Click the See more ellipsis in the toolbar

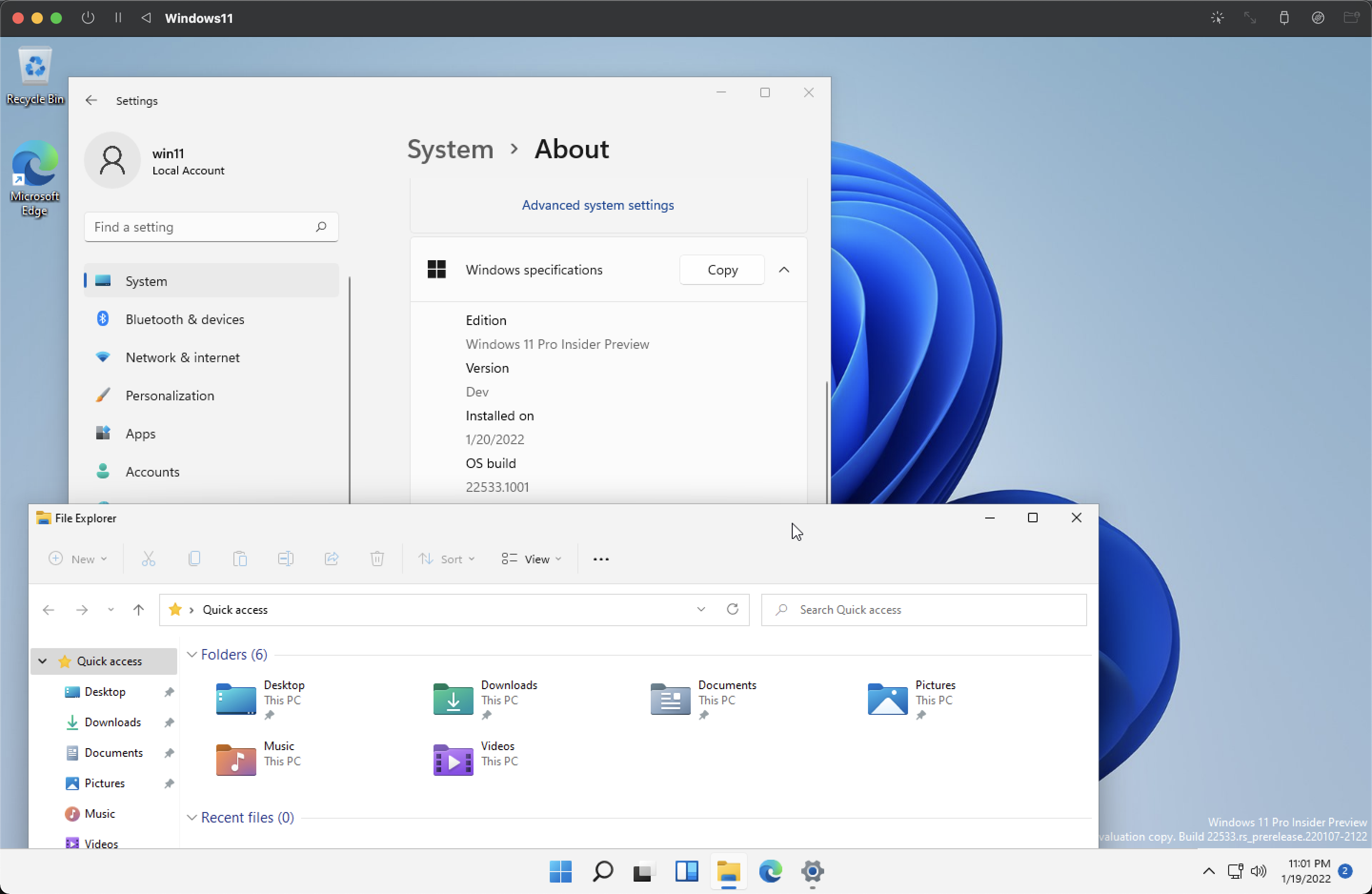click(x=601, y=559)
